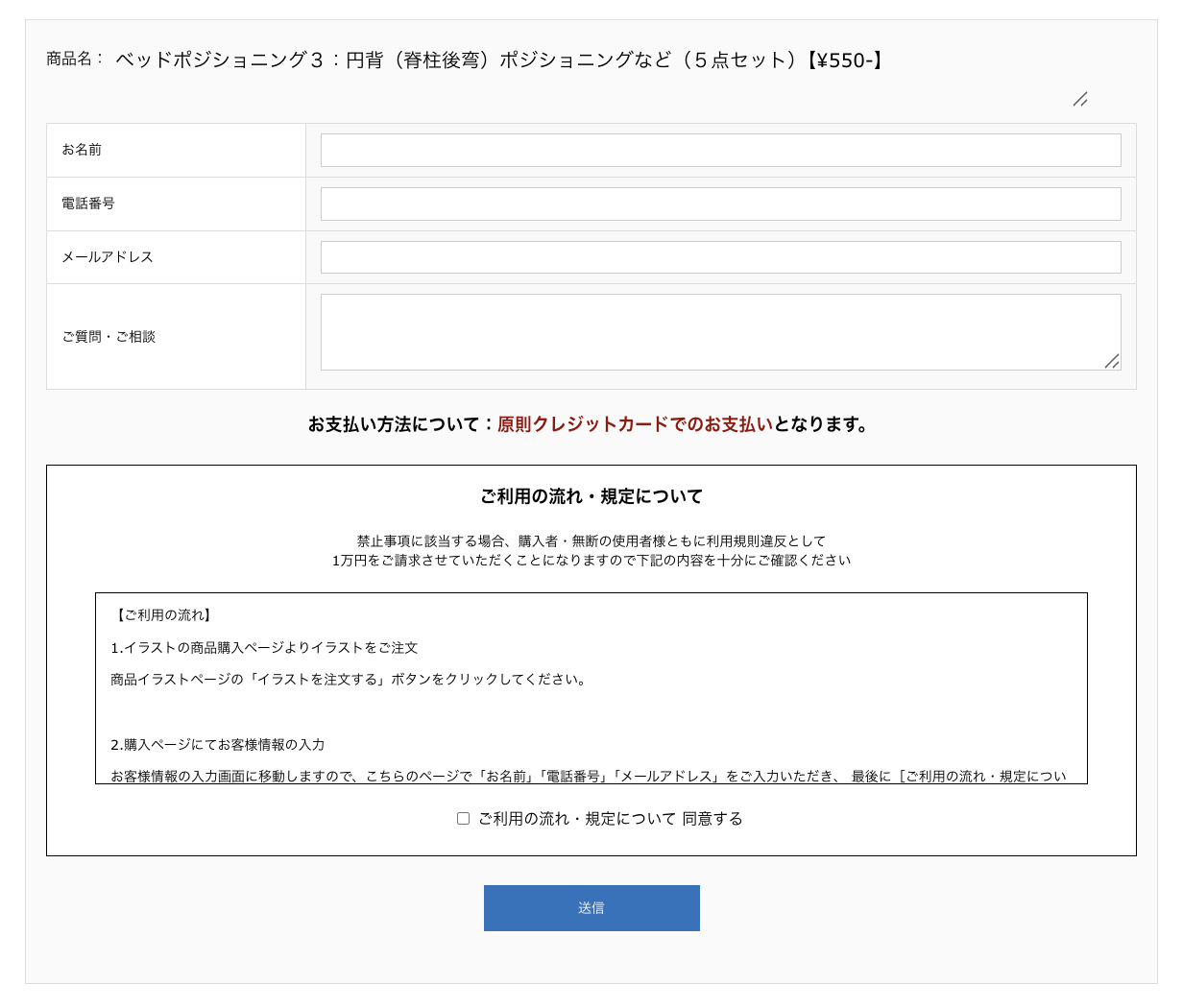Click the resize grip of the ご質問・ご相談 textarea
1183x1008 pixels.
click(x=1112, y=361)
